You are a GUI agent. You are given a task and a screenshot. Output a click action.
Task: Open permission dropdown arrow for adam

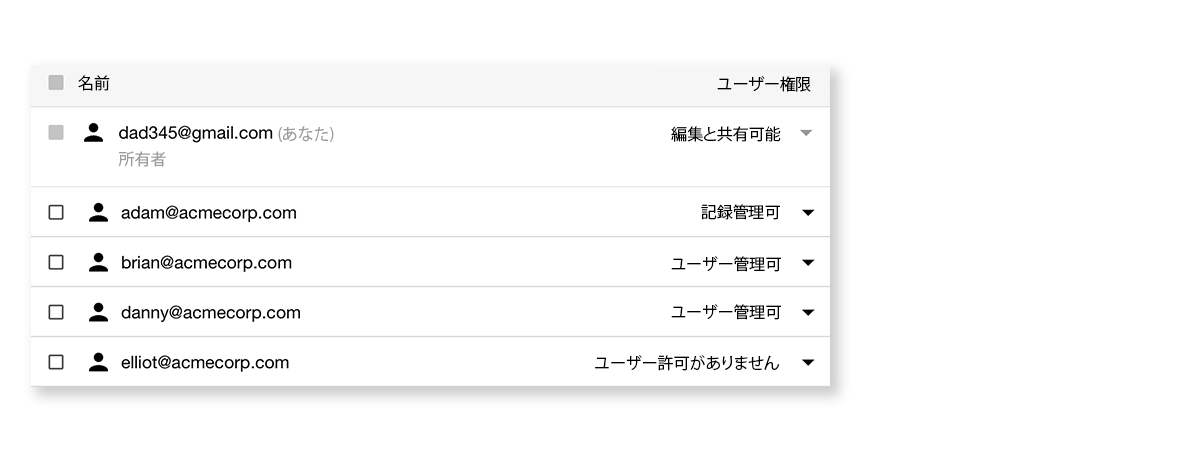[809, 213]
